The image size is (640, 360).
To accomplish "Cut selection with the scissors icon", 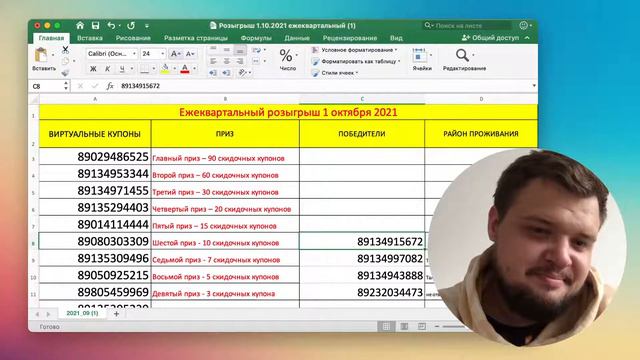I will (x=65, y=50).
